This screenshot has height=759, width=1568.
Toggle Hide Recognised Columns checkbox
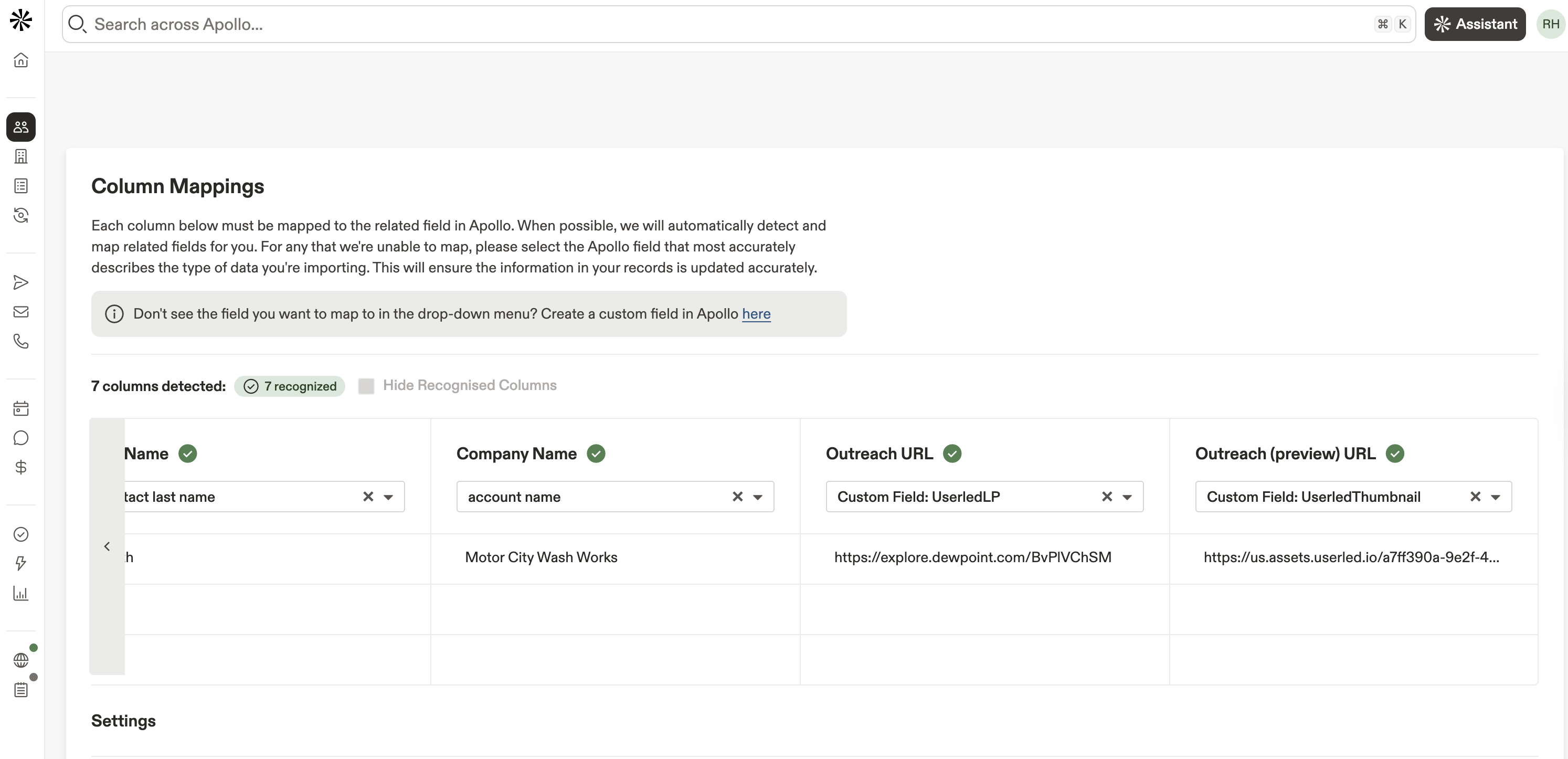click(366, 386)
